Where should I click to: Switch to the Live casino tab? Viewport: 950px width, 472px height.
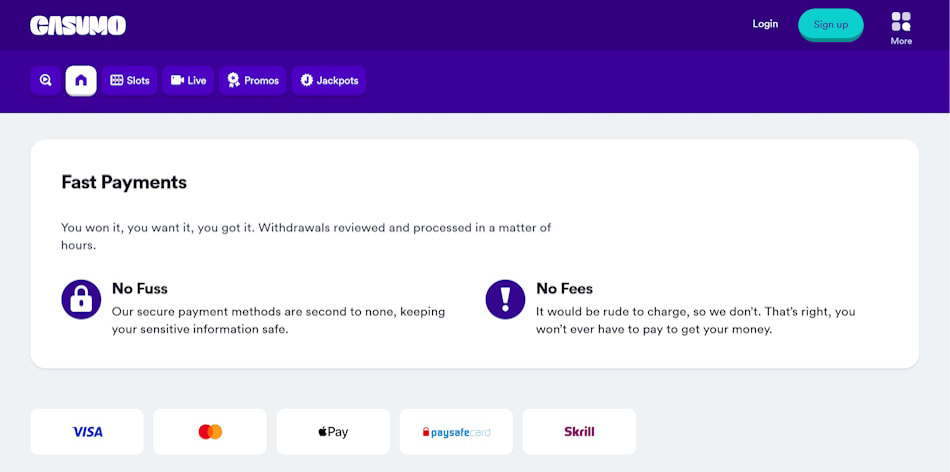pos(188,80)
